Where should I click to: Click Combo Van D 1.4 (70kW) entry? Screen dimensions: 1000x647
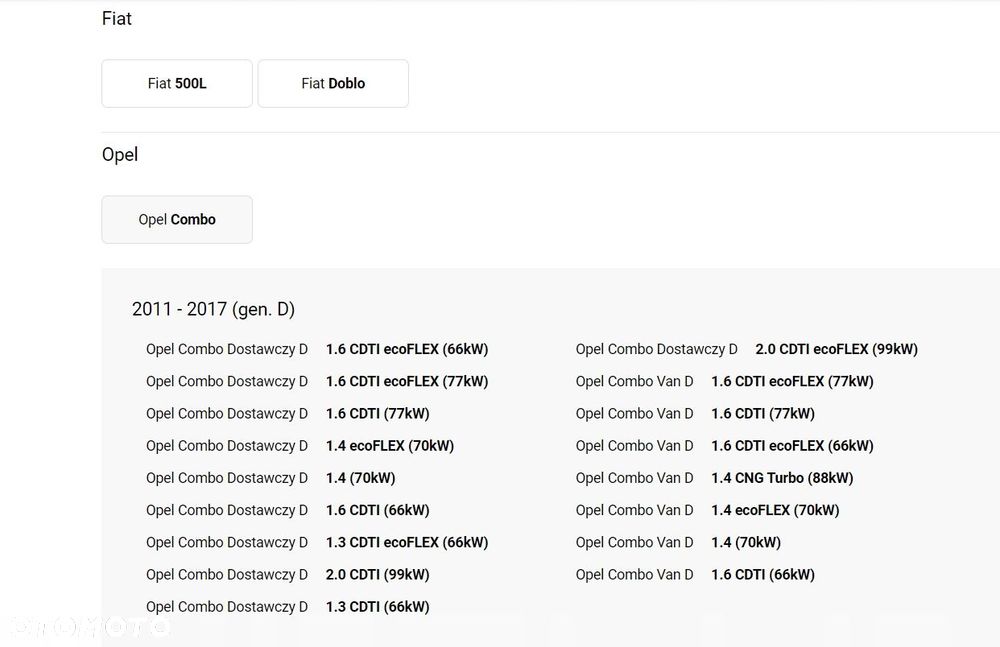pyautogui.click(x=678, y=542)
